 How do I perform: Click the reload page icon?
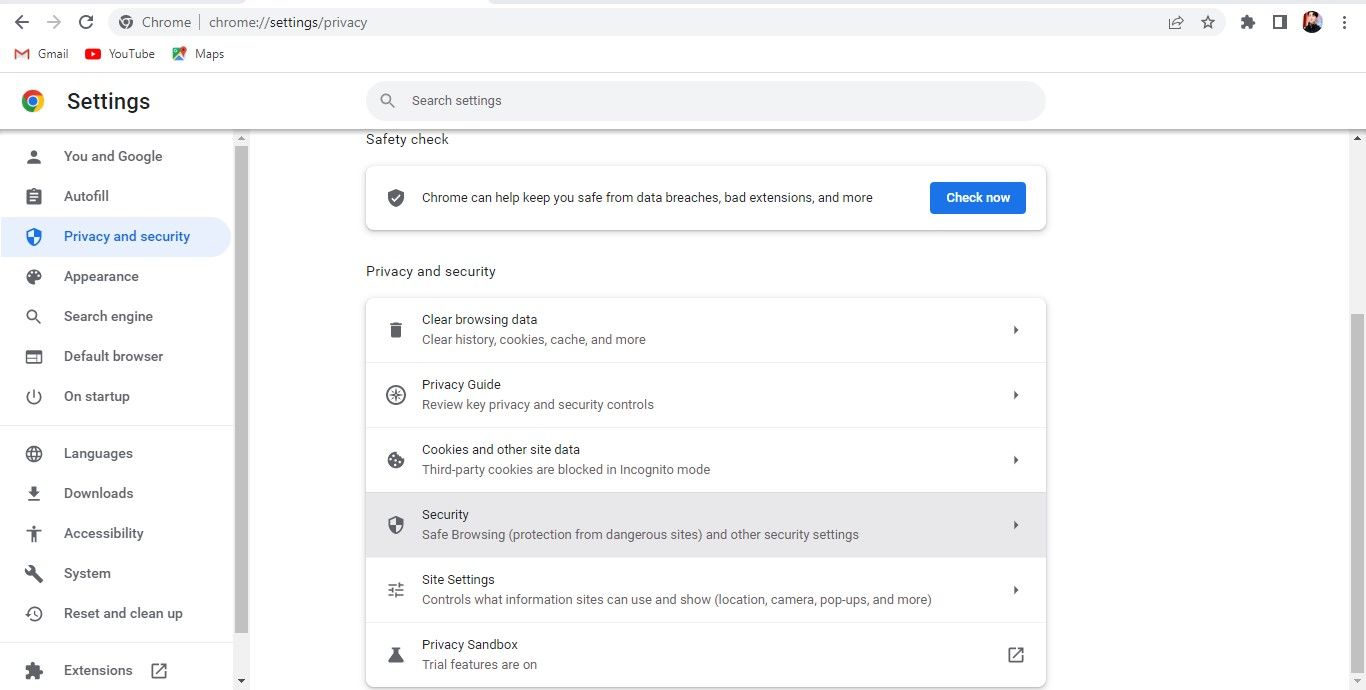pos(85,21)
